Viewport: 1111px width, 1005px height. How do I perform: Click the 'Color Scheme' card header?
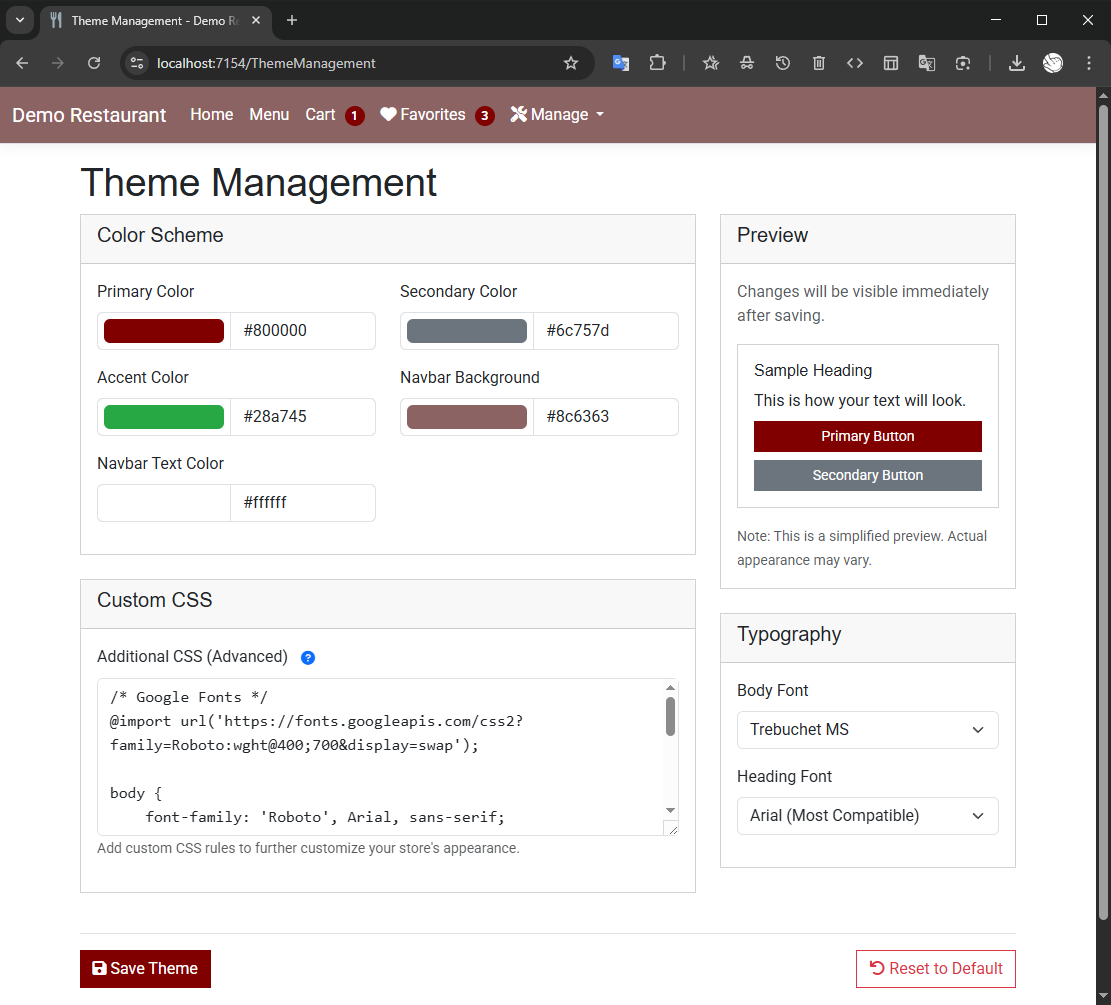coord(388,239)
